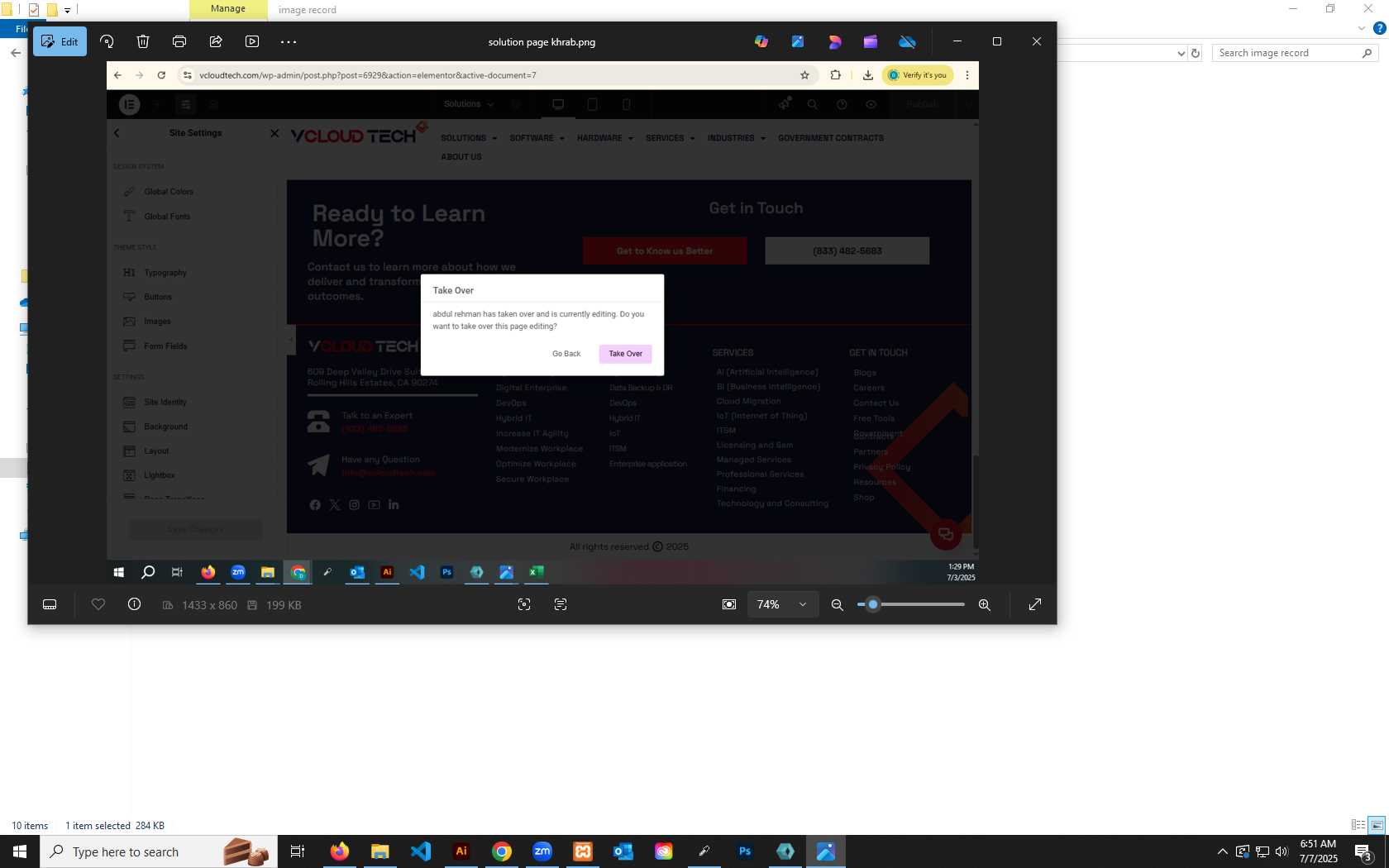
Task: Open Google Chrome from the taskbar
Action: (x=502, y=851)
